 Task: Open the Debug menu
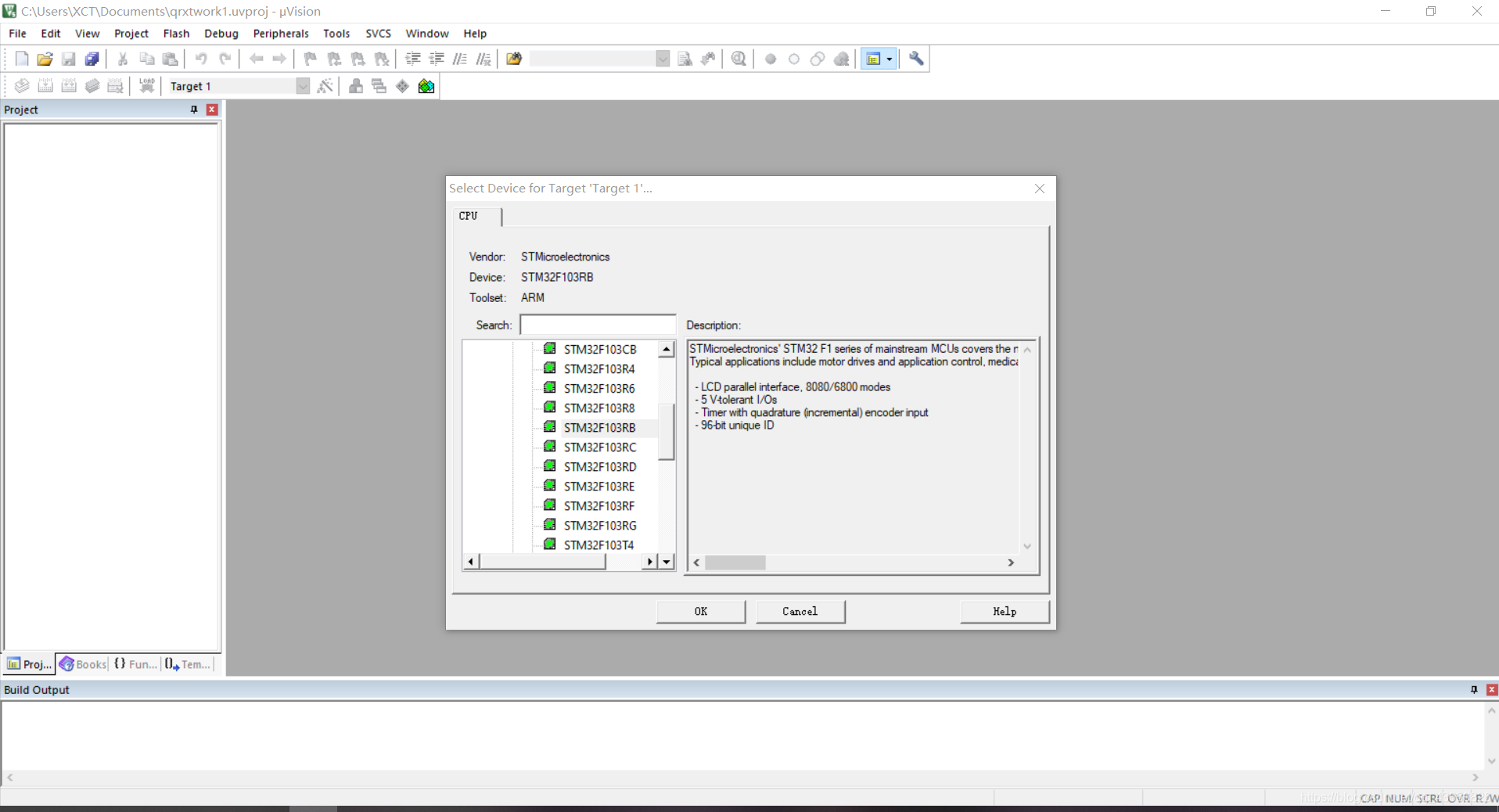click(x=221, y=34)
